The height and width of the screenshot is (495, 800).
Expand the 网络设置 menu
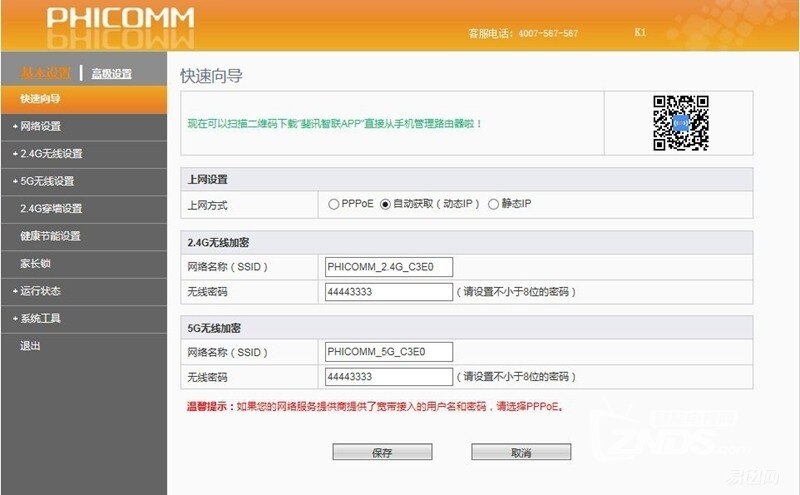pyautogui.click(x=84, y=126)
